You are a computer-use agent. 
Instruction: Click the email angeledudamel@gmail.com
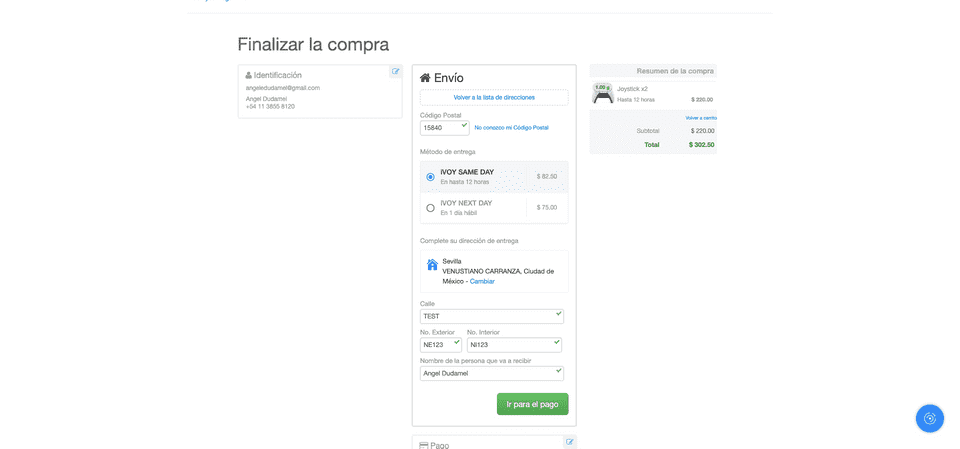[283, 88]
